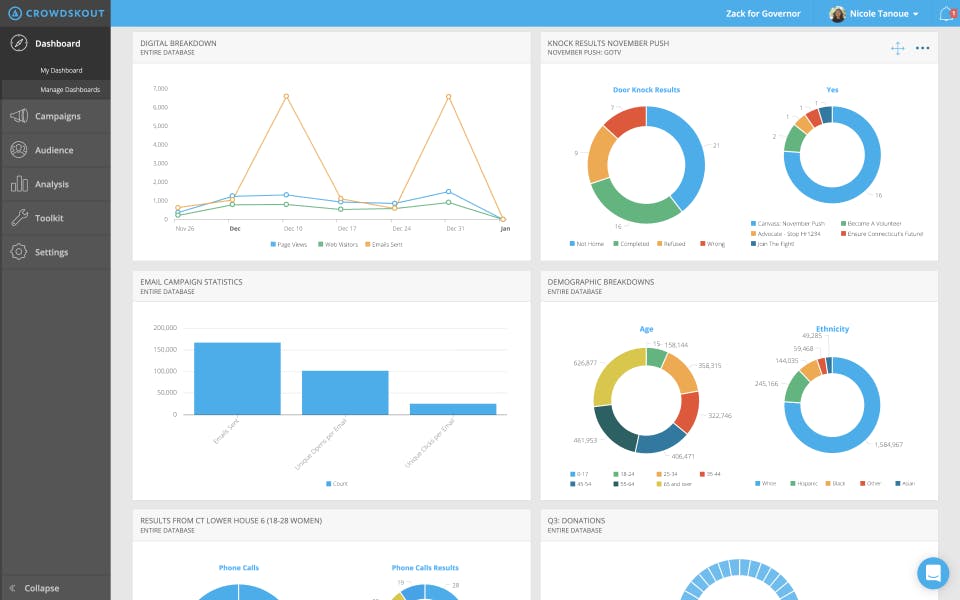Toggle the Count legend in email chart

point(337,484)
